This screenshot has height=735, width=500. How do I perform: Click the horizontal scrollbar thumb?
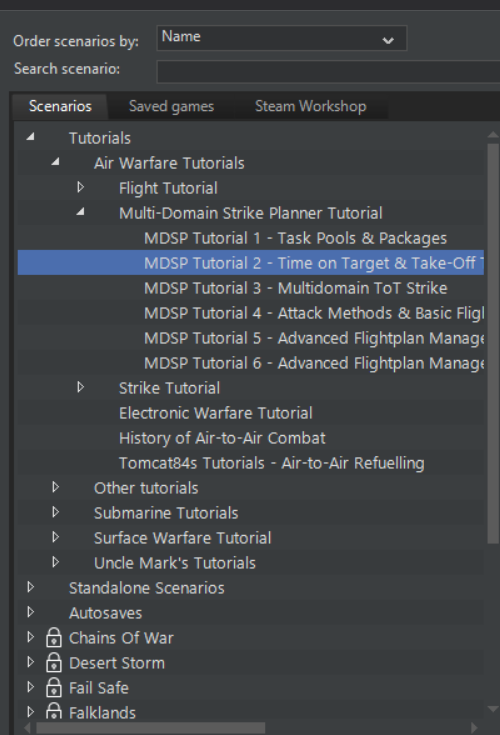coord(150,728)
